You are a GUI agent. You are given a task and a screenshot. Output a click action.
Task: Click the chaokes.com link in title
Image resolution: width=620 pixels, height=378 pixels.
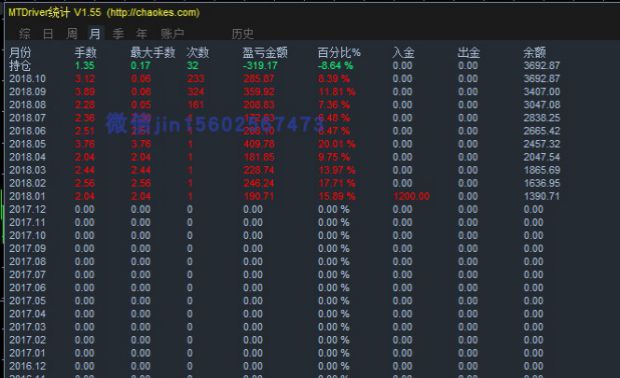153,13
